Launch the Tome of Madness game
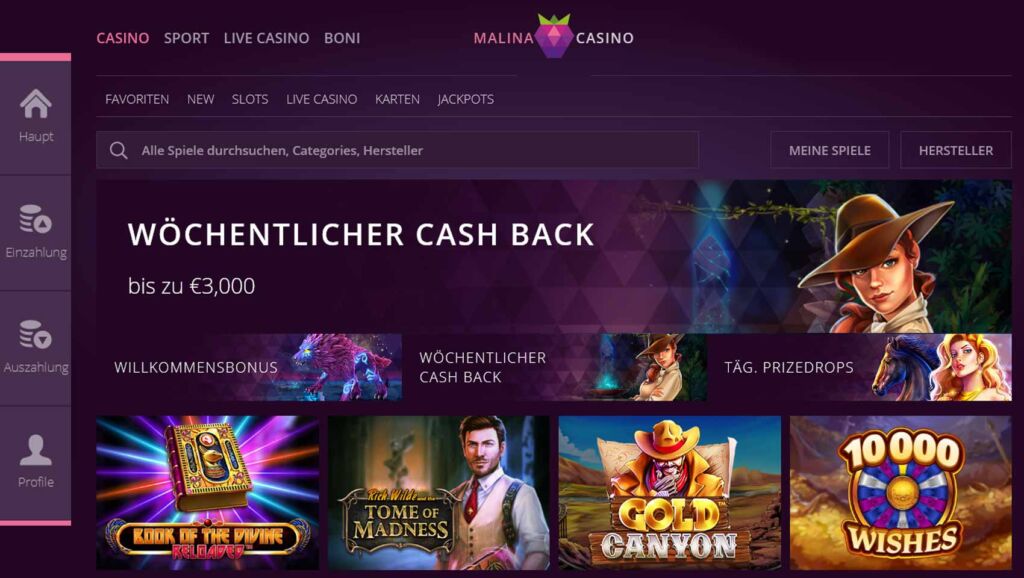The image size is (1024, 578). [439, 492]
